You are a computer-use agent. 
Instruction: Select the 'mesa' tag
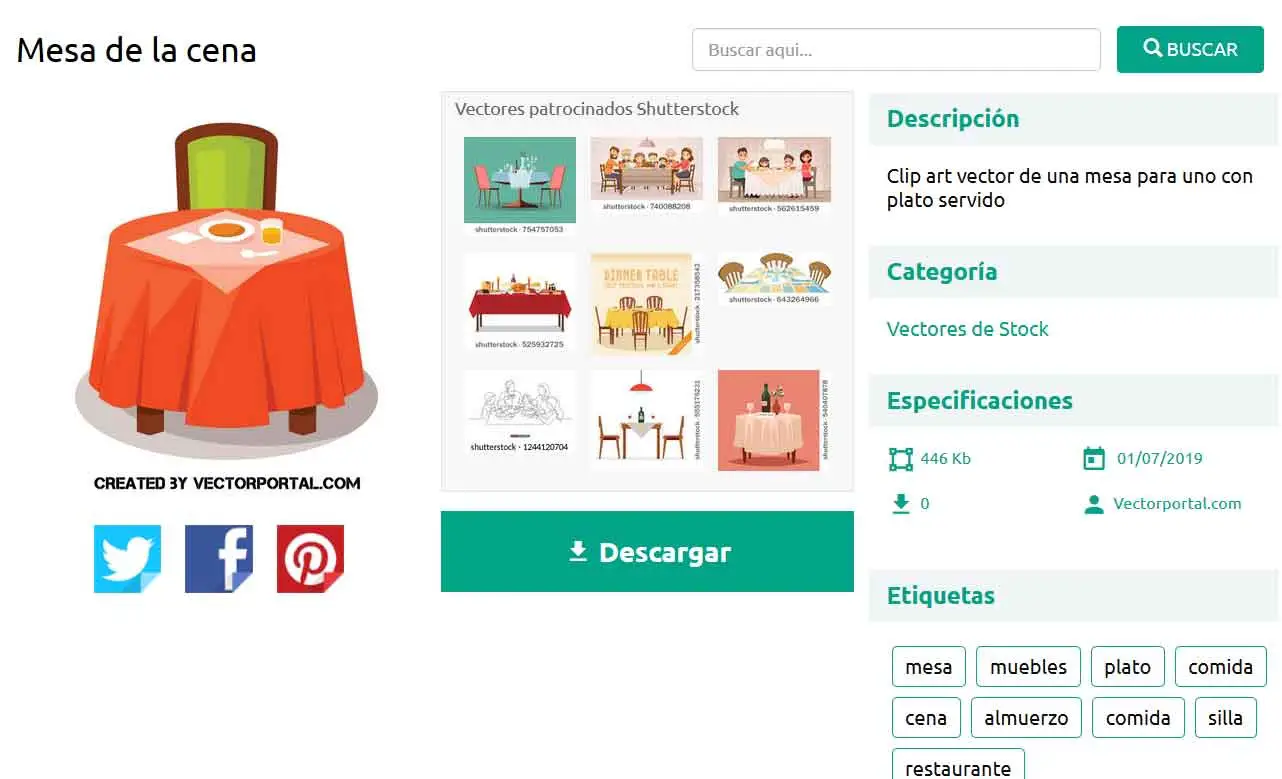point(928,667)
